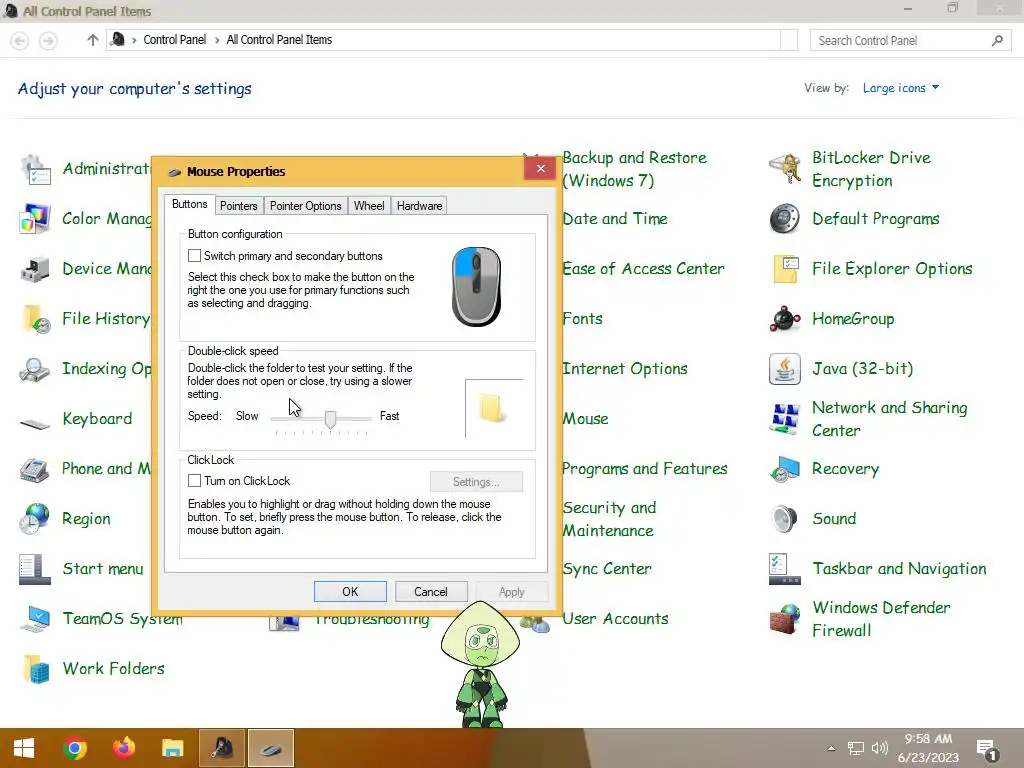Switch to the Pointers tab
The width and height of the screenshot is (1024, 768).
pyautogui.click(x=238, y=206)
